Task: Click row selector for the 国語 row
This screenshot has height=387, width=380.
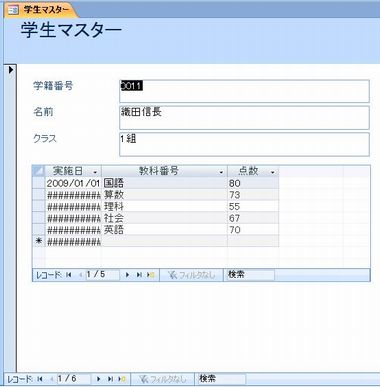Action: tap(39, 183)
